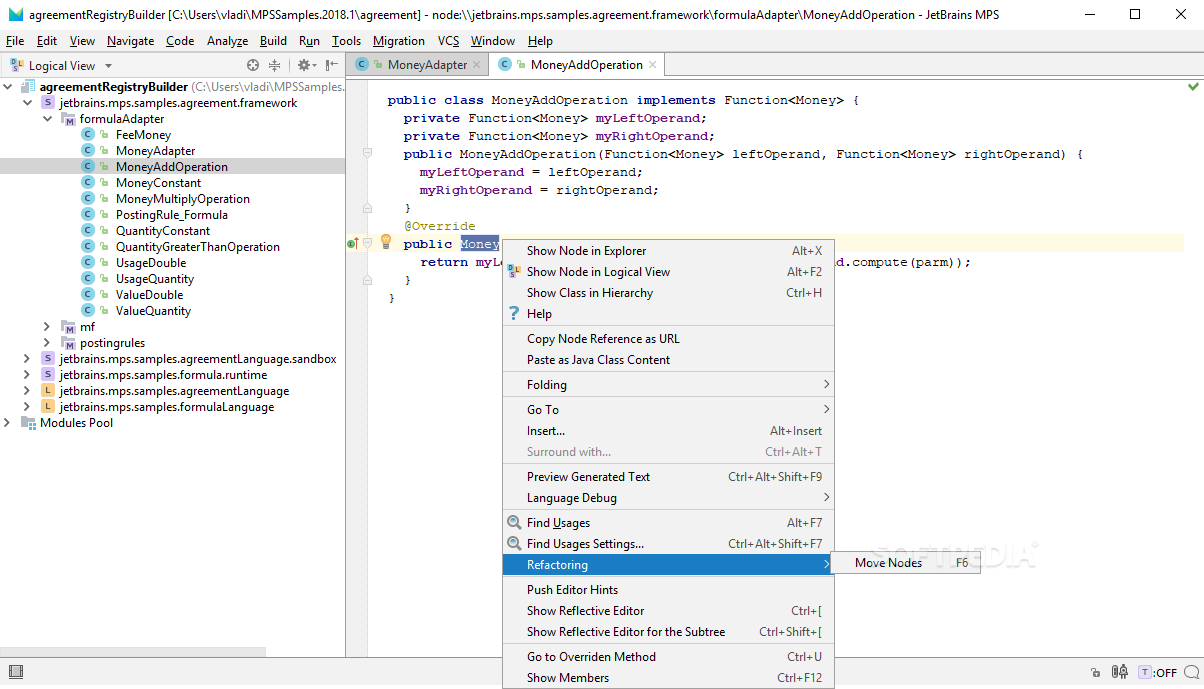Screen dimensions: 1204x689
Task: Expand the formula.runtime solution node
Action: [x=28, y=375]
